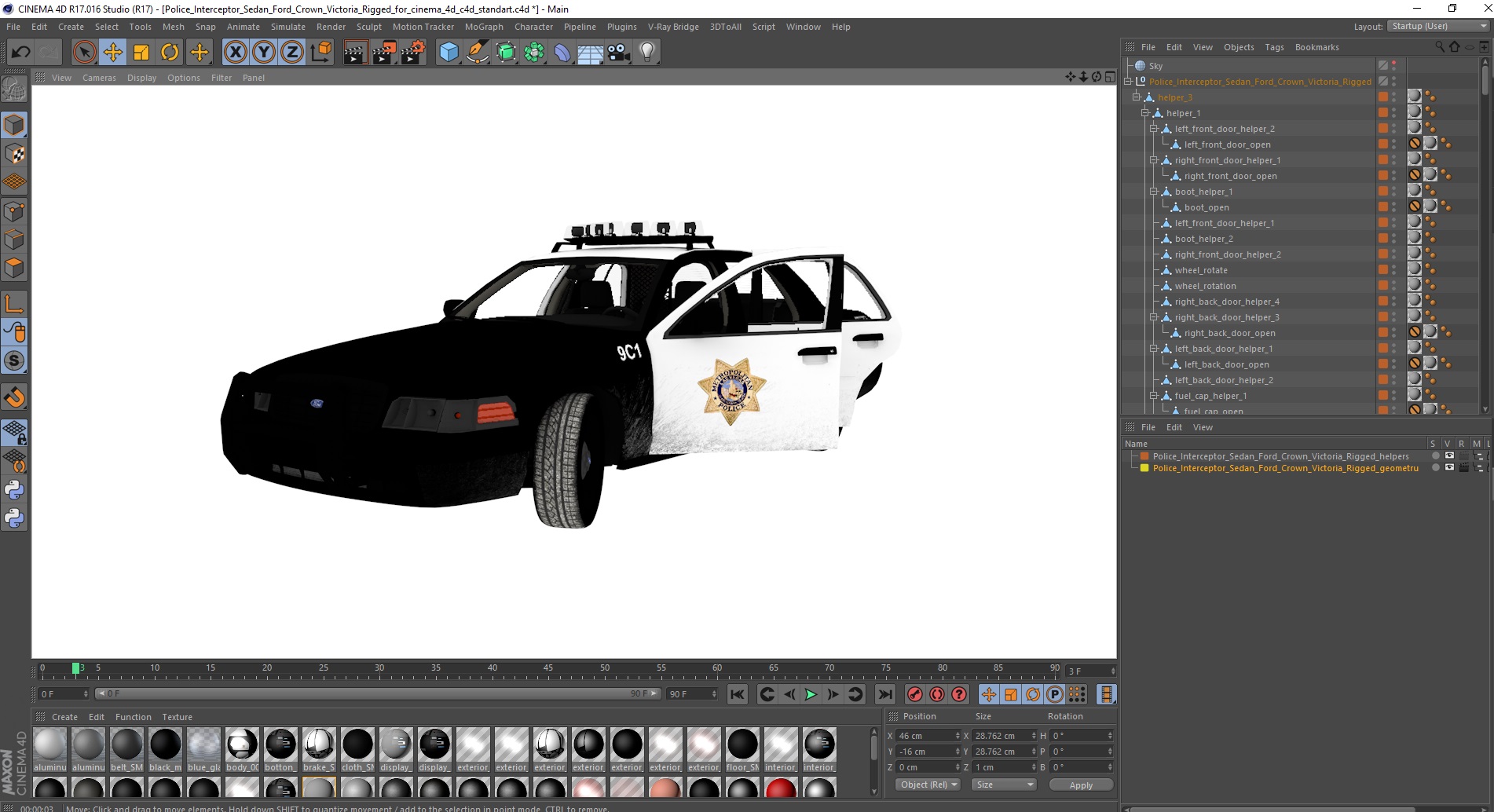This screenshot has width=1494, height=812.
Task: Select the Sky object
Action: point(1155,66)
